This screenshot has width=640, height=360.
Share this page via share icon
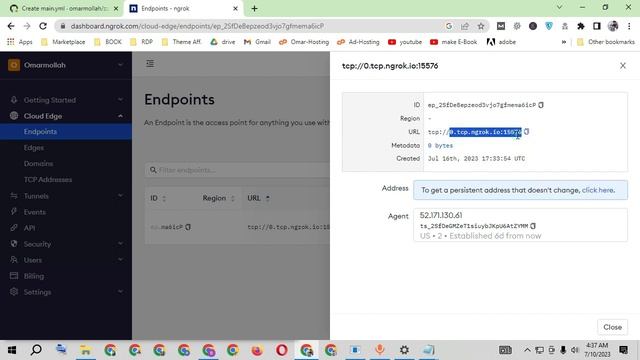pyautogui.click(x=465, y=26)
